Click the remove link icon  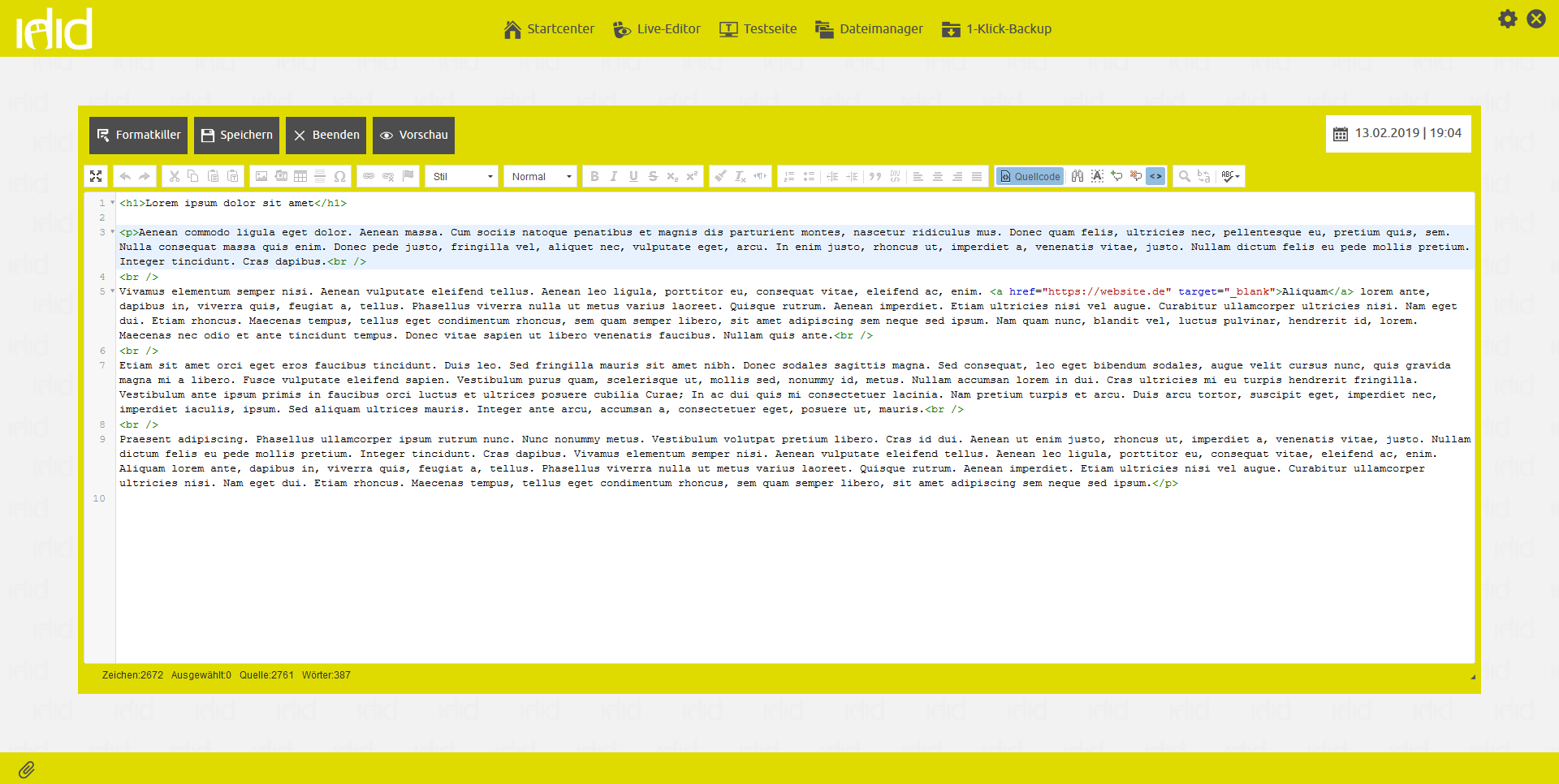coord(388,176)
